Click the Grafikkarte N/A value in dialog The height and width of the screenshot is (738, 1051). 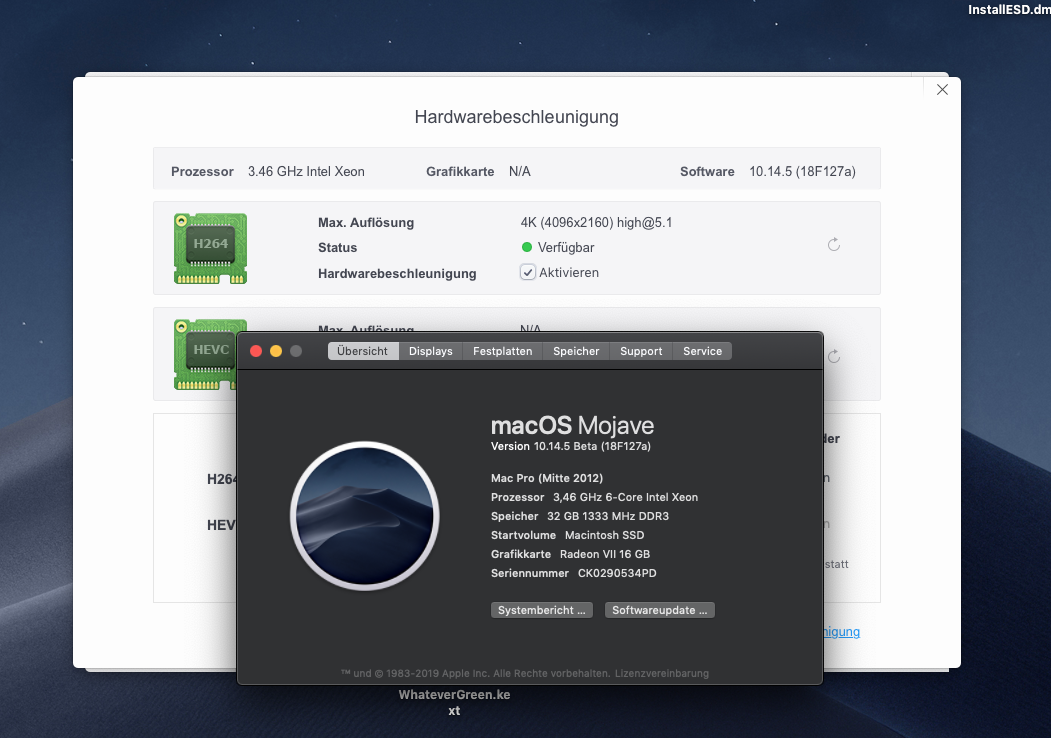[x=519, y=172]
